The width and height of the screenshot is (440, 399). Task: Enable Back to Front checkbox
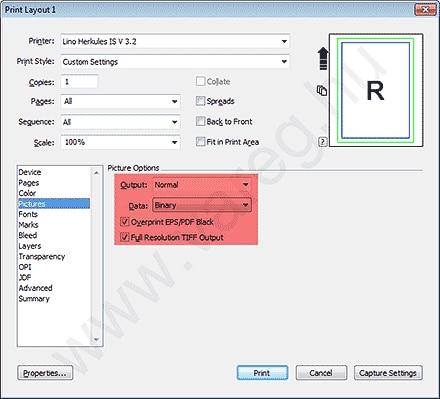(x=200, y=121)
